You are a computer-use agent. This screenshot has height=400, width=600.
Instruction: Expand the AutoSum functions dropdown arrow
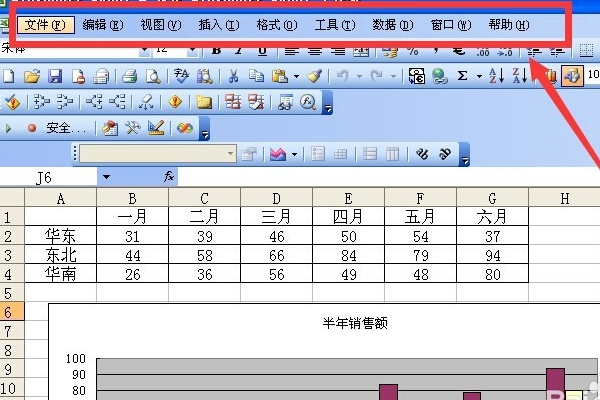(479, 77)
